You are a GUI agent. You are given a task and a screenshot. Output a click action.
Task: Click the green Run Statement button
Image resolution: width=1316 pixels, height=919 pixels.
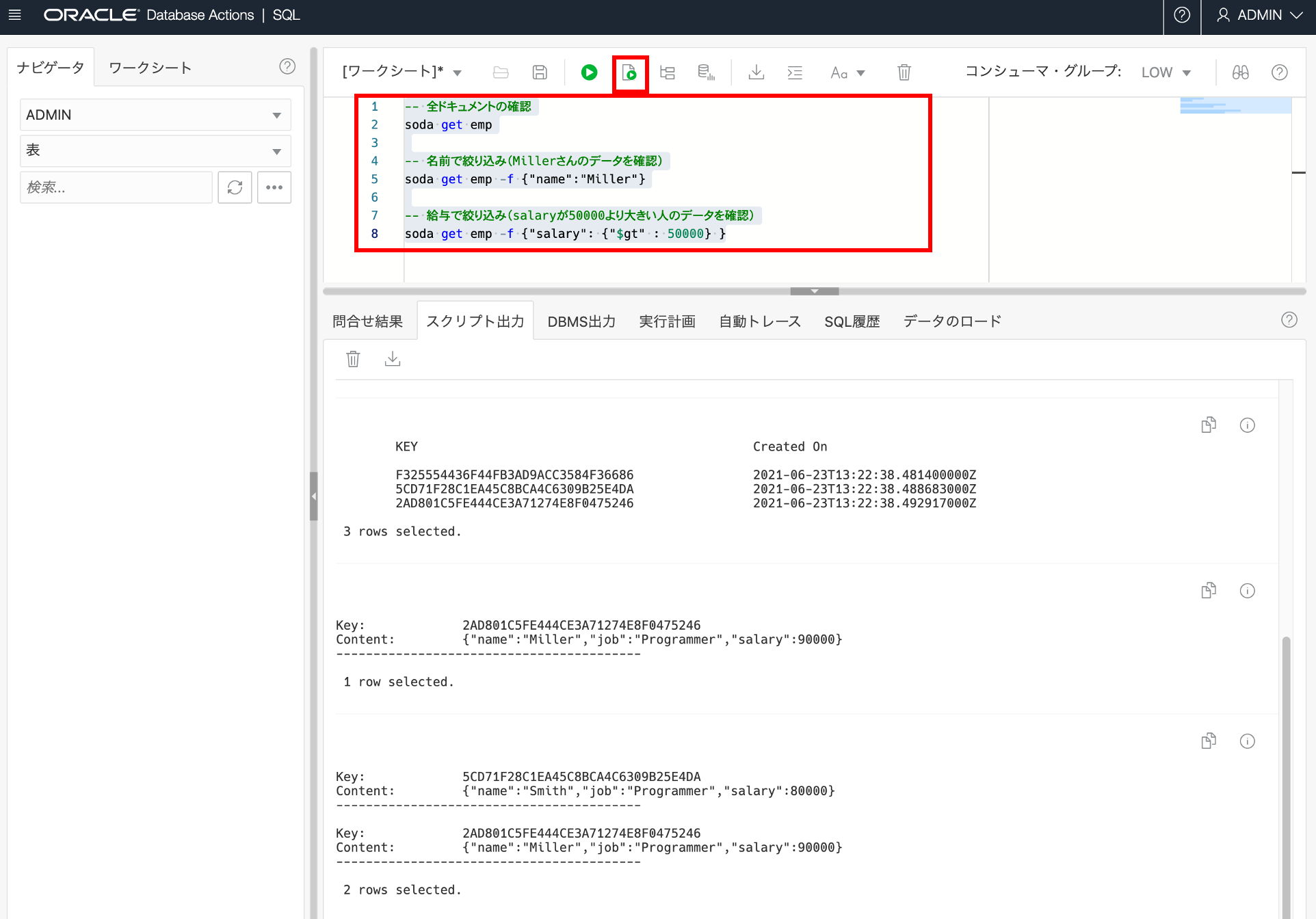click(589, 72)
